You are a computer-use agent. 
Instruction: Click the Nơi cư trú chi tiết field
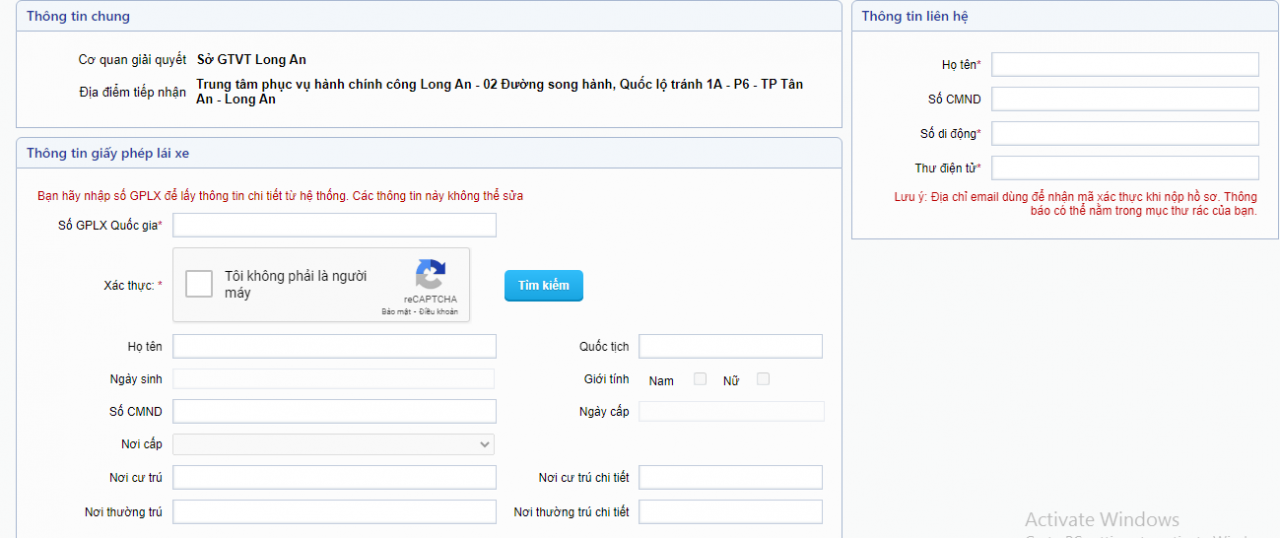pyautogui.click(x=730, y=477)
